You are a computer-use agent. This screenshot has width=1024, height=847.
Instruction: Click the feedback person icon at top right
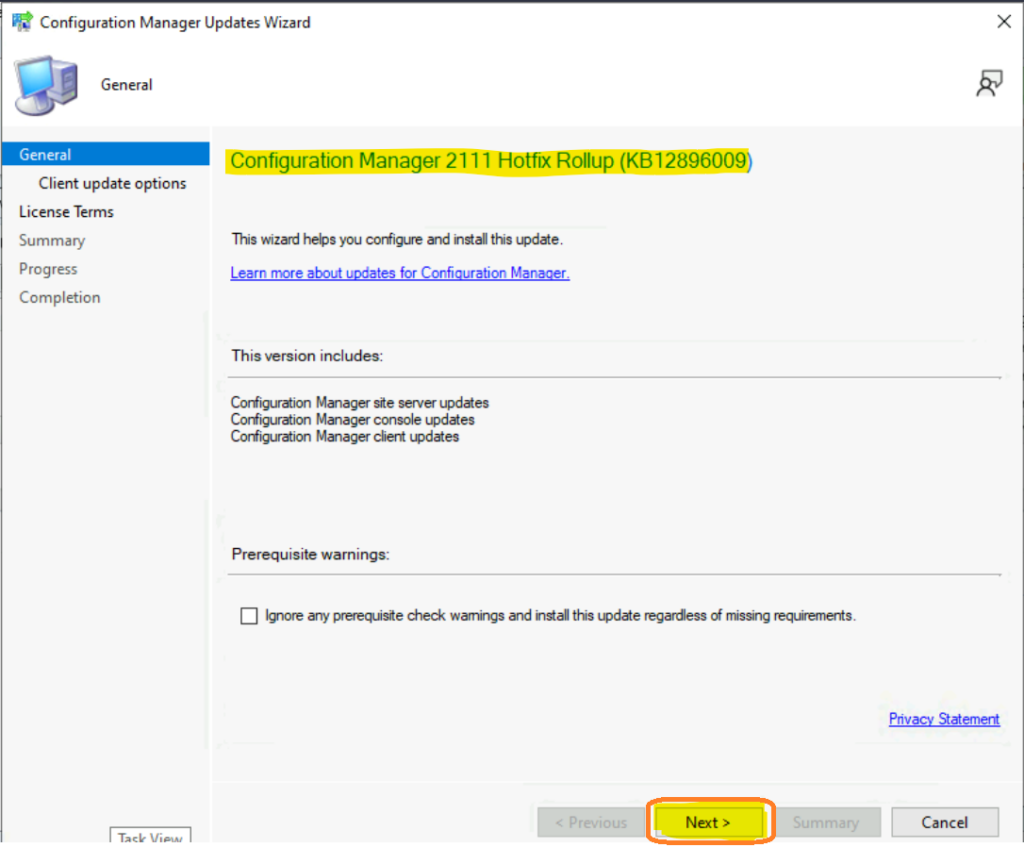(989, 84)
